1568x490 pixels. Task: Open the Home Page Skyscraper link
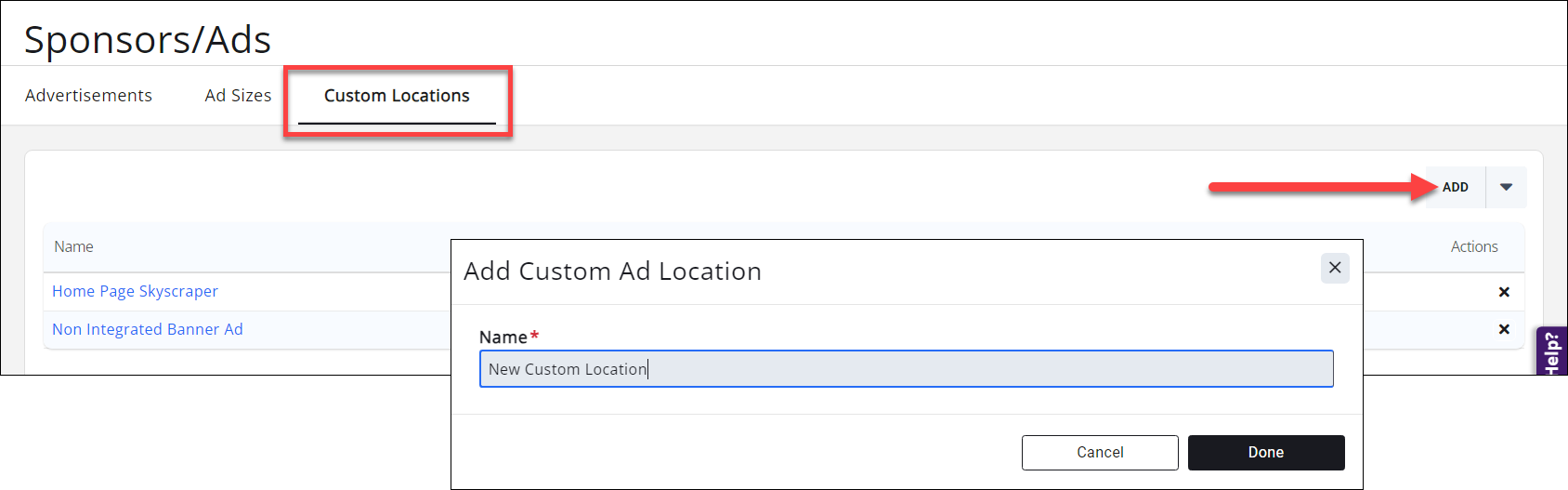(x=135, y=291)
